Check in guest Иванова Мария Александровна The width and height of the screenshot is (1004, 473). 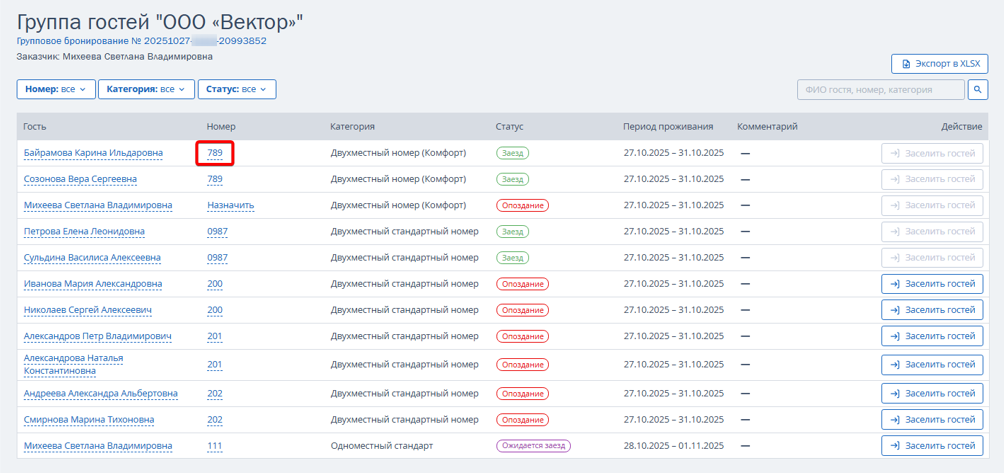[932, 283]
